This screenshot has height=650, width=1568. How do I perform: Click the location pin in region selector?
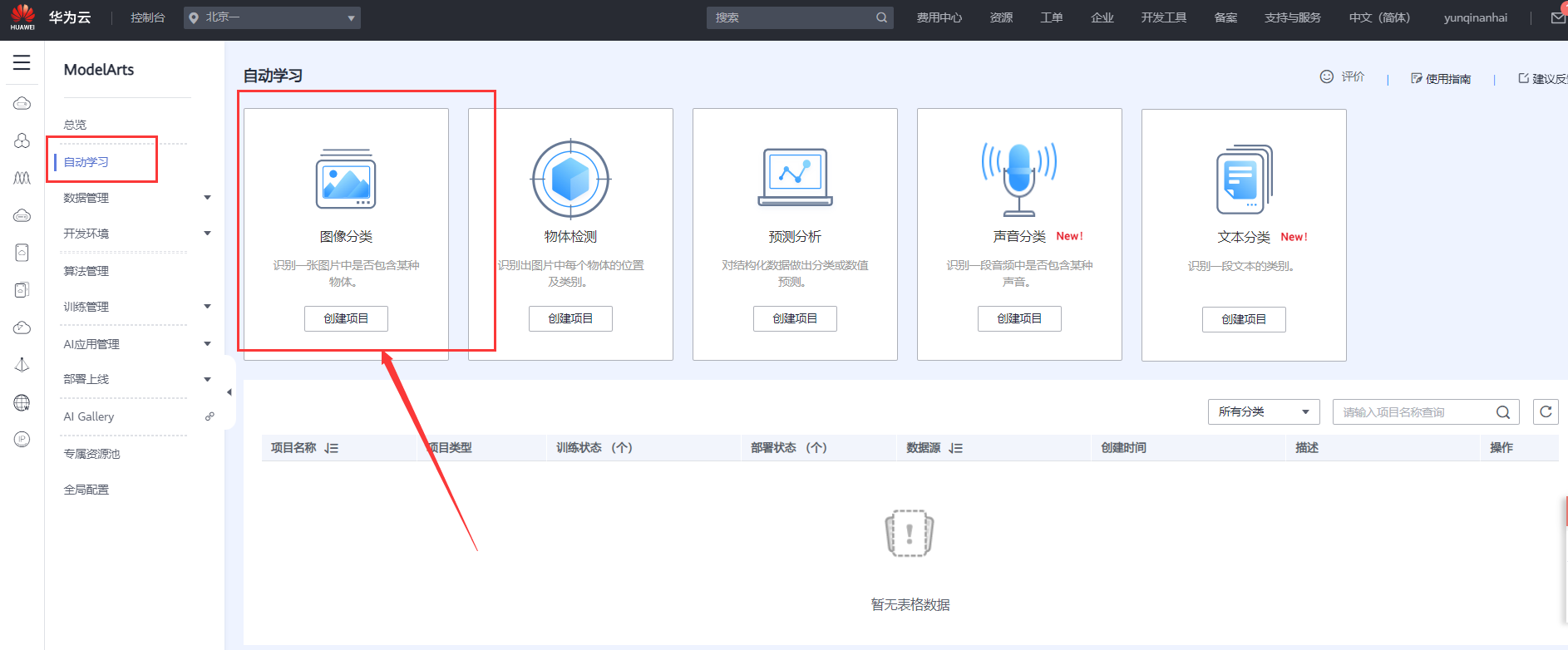pyautogui.click(x=194, y=17)
